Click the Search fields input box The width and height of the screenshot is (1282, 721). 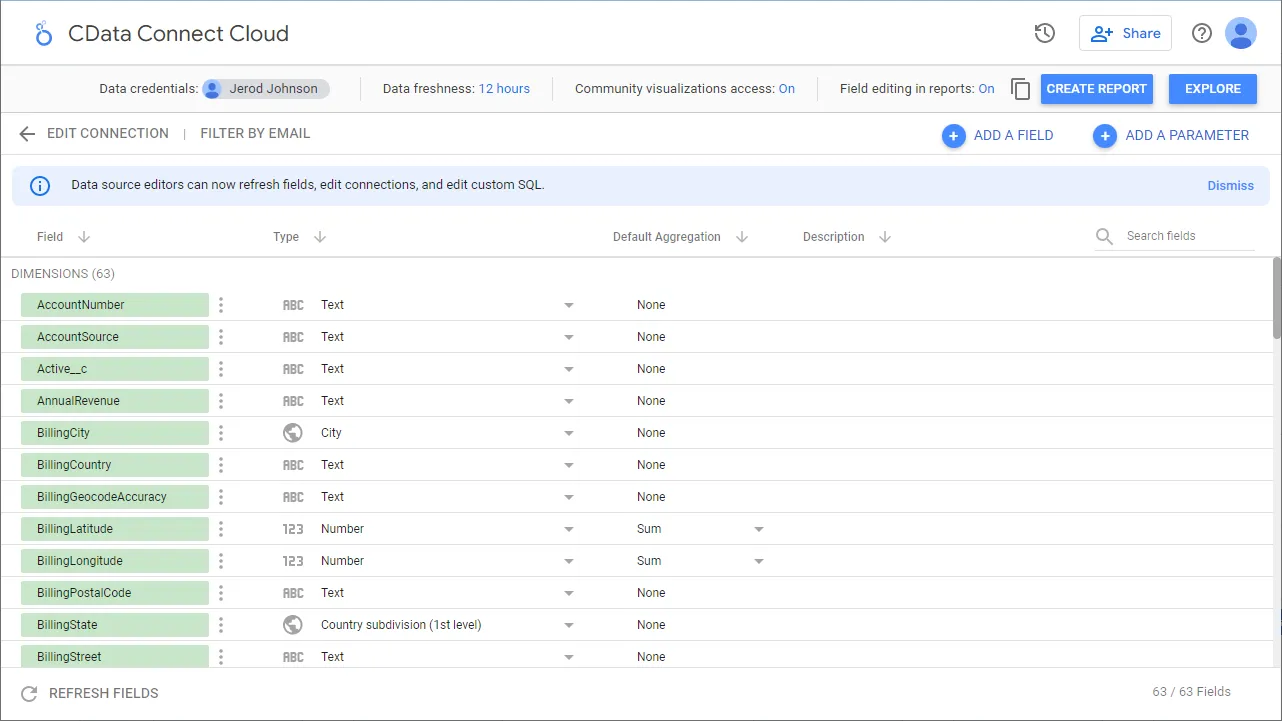(1187, 236)
